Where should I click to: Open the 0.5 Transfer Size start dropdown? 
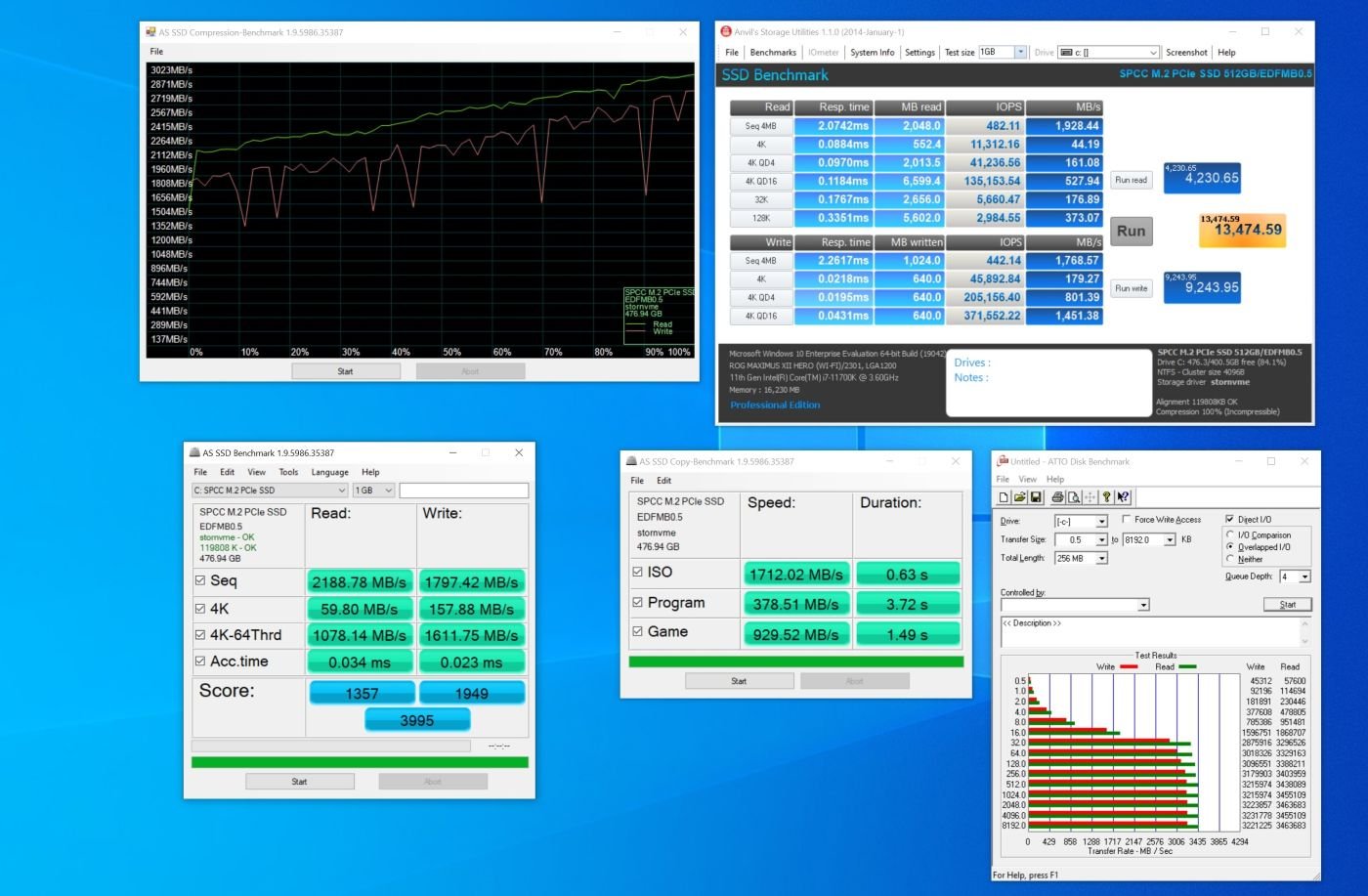[1101, 539]
